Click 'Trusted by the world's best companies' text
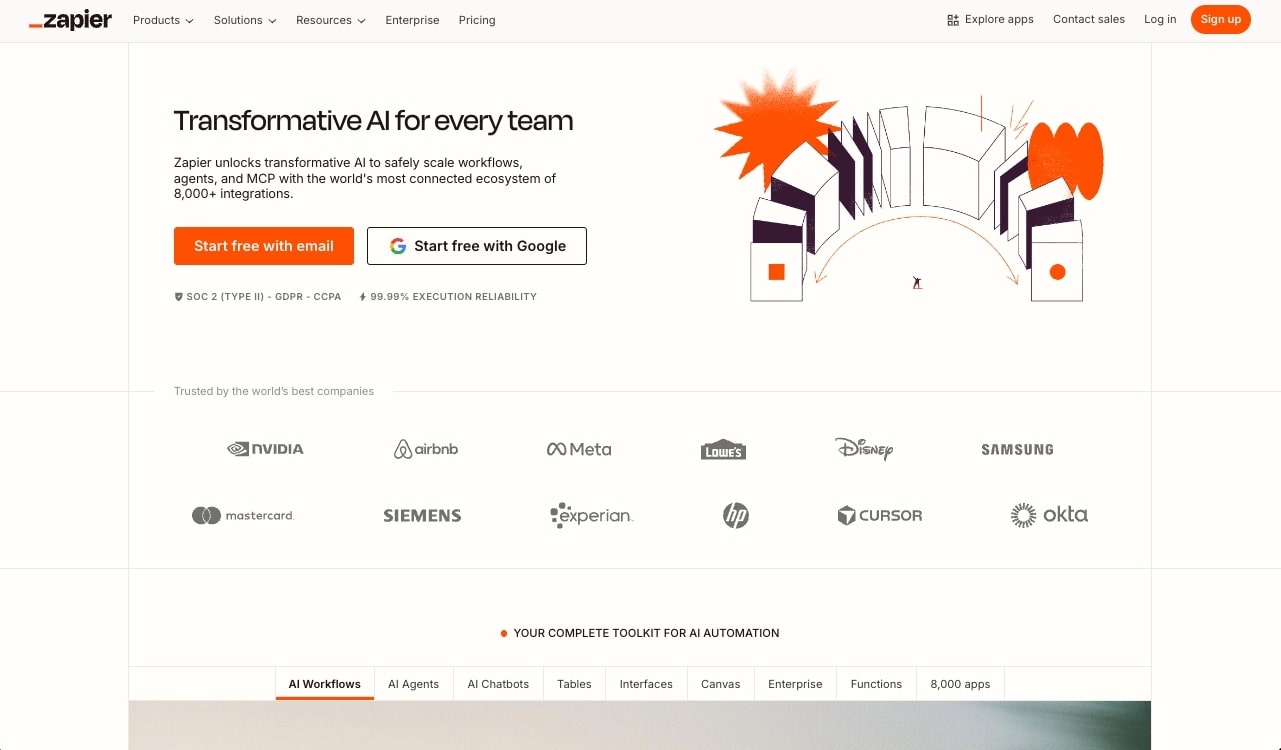The height and width of the screenshot is (750, 1281). pos(274,391)
